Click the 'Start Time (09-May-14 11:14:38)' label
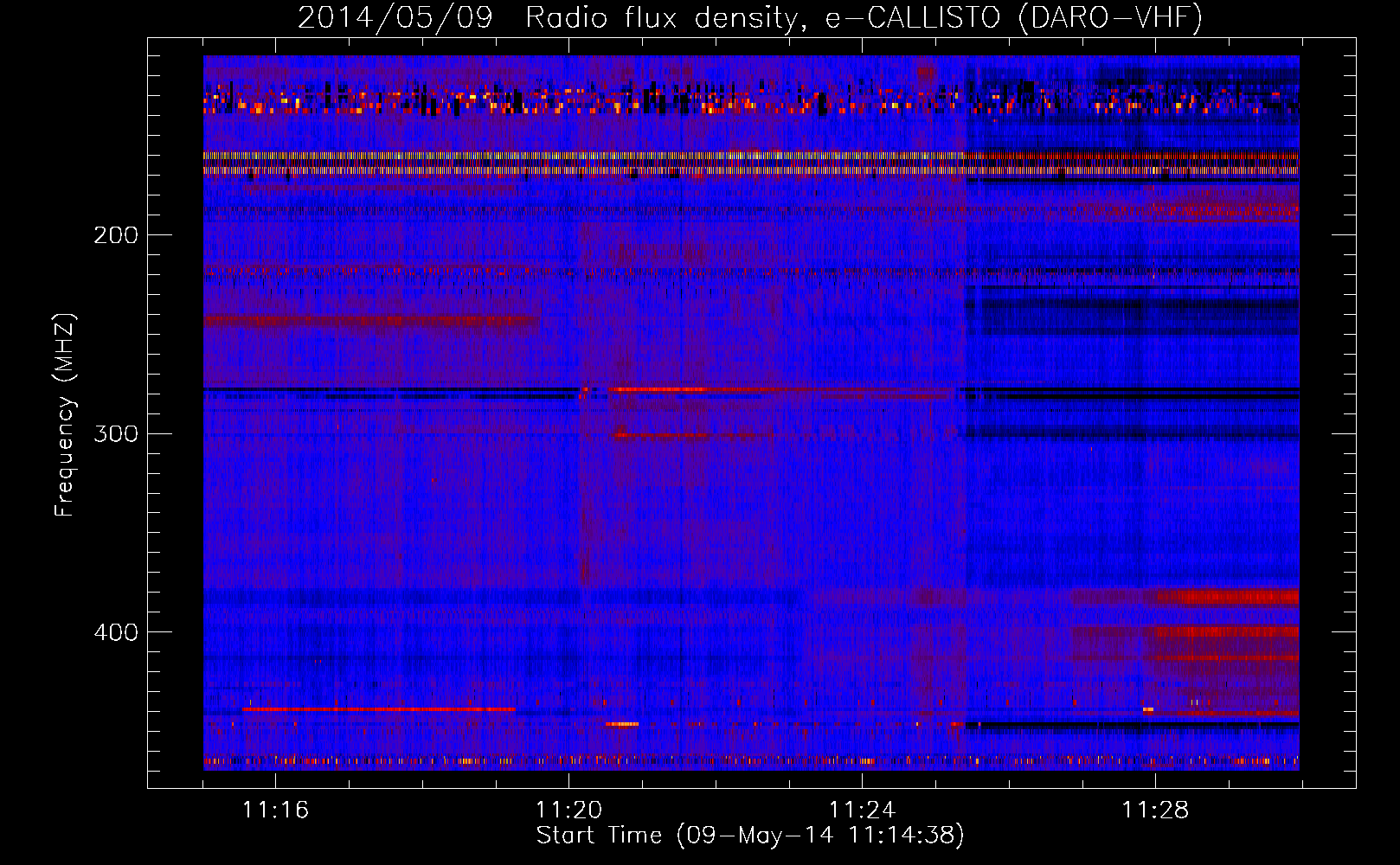 pyautogui.click(x=750, y=836)
